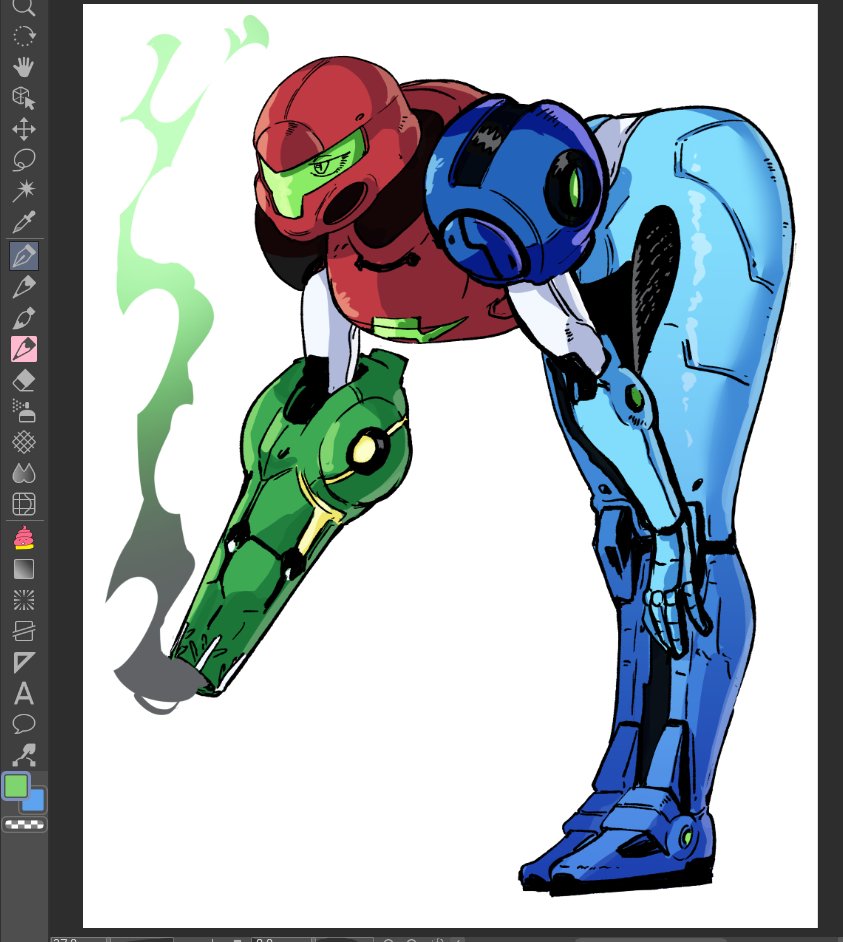Select the highlighted Pen tool
Image resolution: width=843 pixels, height=942 pixels.
pos(24,256)
